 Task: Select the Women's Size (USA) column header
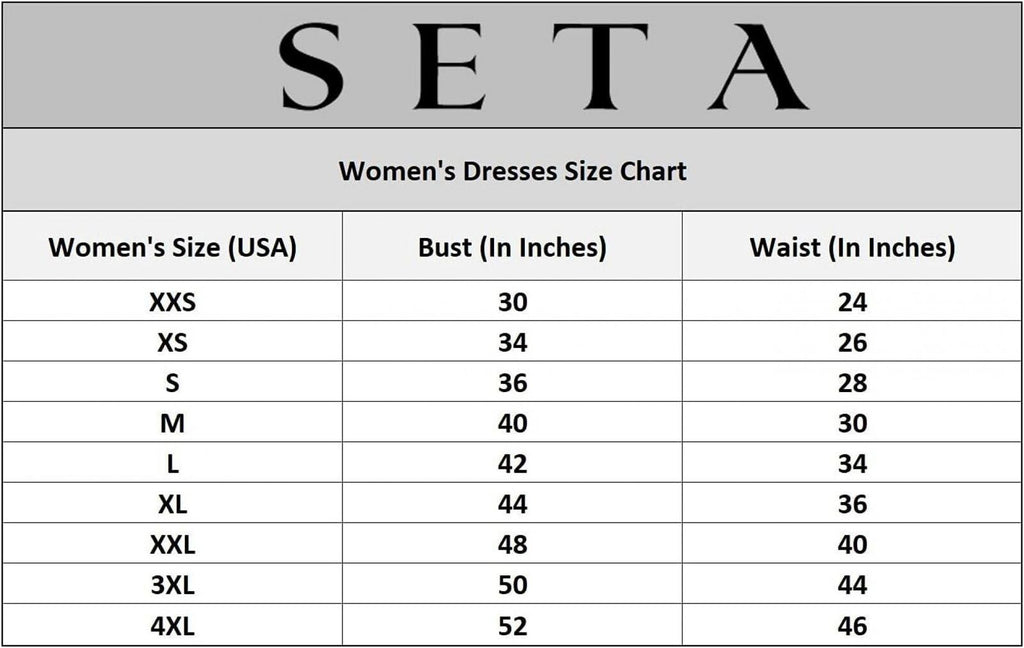173,247
